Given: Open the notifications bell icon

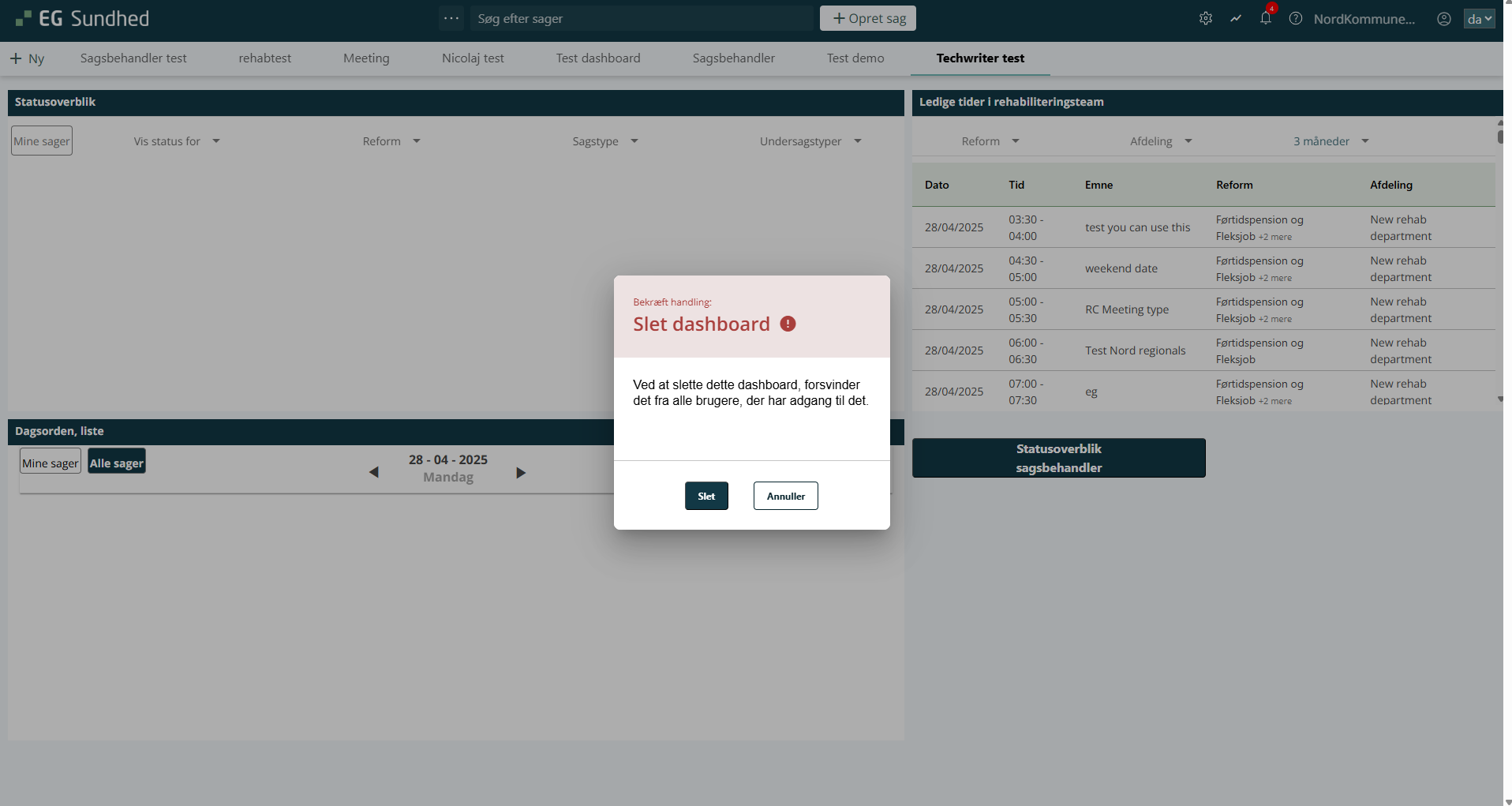Looking at the screenshot, I should [1266, 18].
